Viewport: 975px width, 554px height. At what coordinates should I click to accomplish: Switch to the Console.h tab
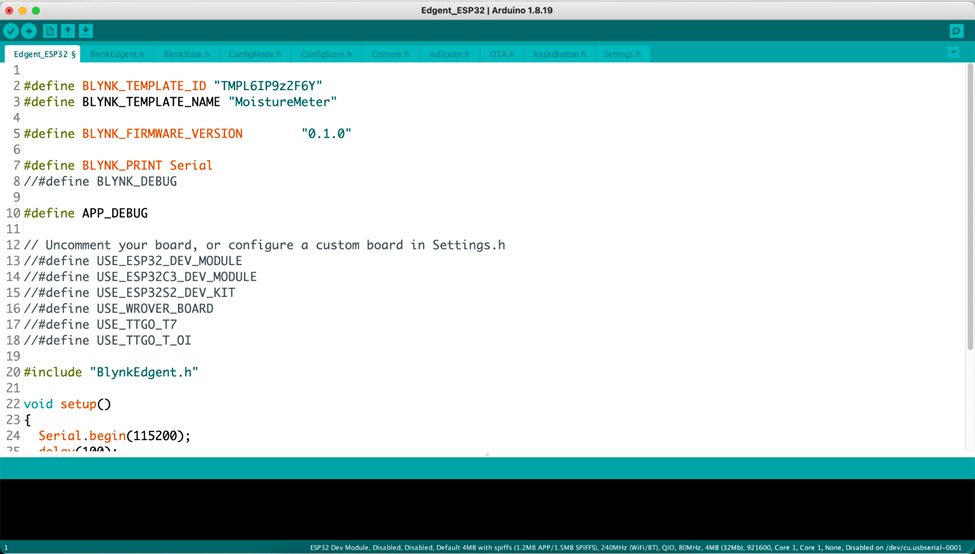pyautogui.click(x=390, y=54)
